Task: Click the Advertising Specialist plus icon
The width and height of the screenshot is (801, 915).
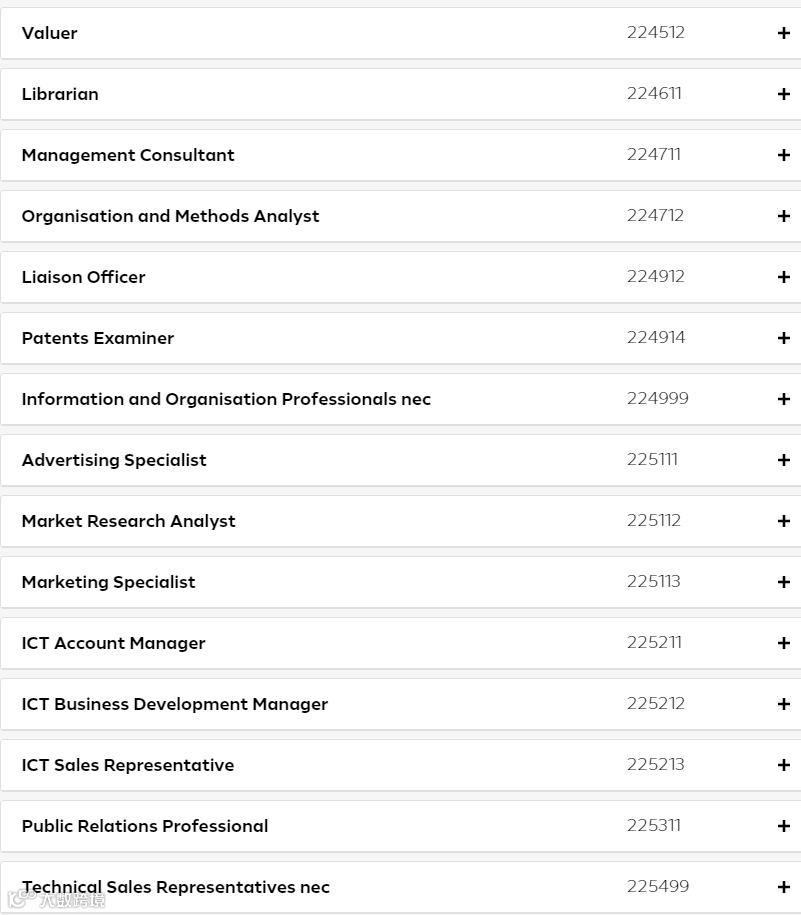Action: click(783, 460)
